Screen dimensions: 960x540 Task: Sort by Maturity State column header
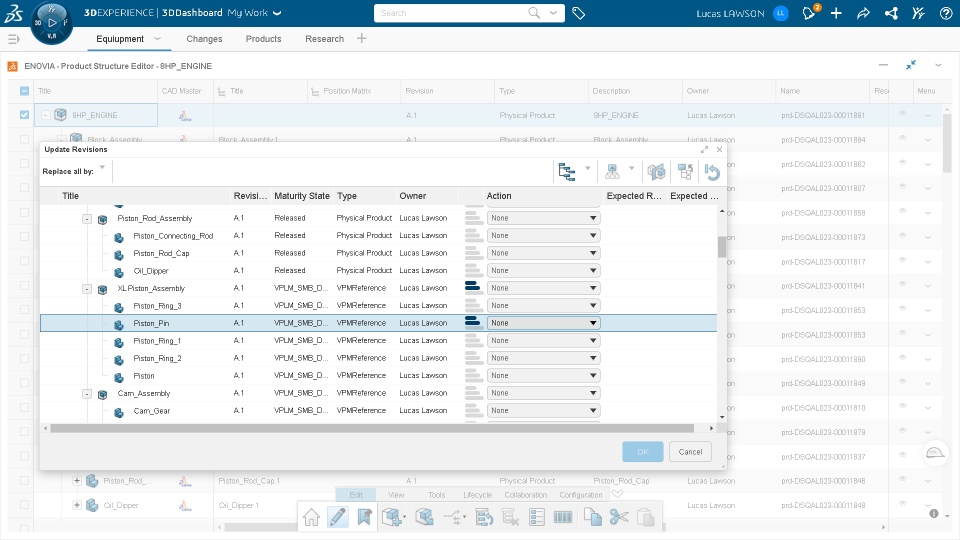[302, 196]
